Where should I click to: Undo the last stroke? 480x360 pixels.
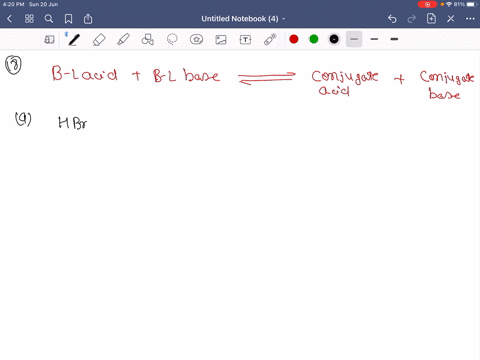pos(392,19)
